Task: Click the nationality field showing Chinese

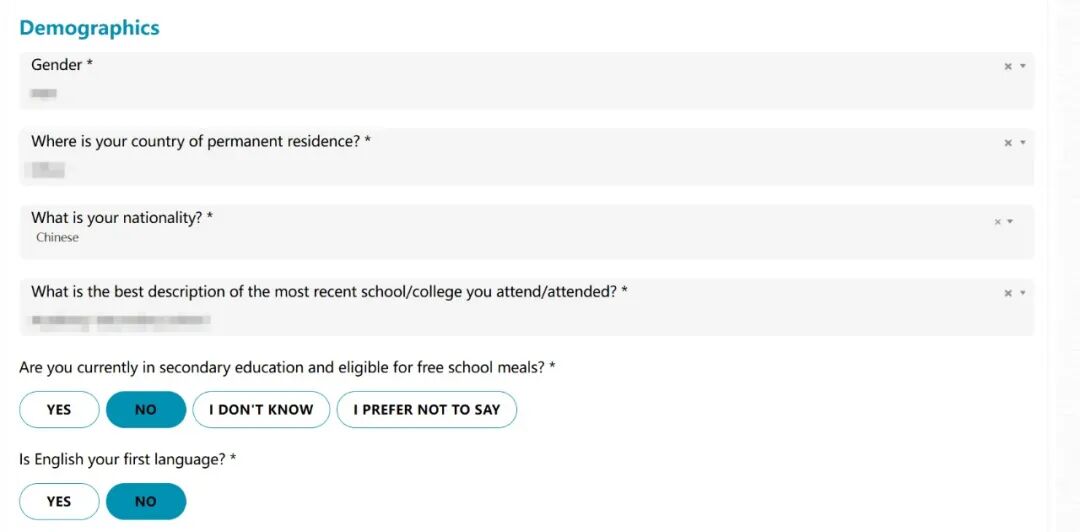Action: tap(526, 232)
